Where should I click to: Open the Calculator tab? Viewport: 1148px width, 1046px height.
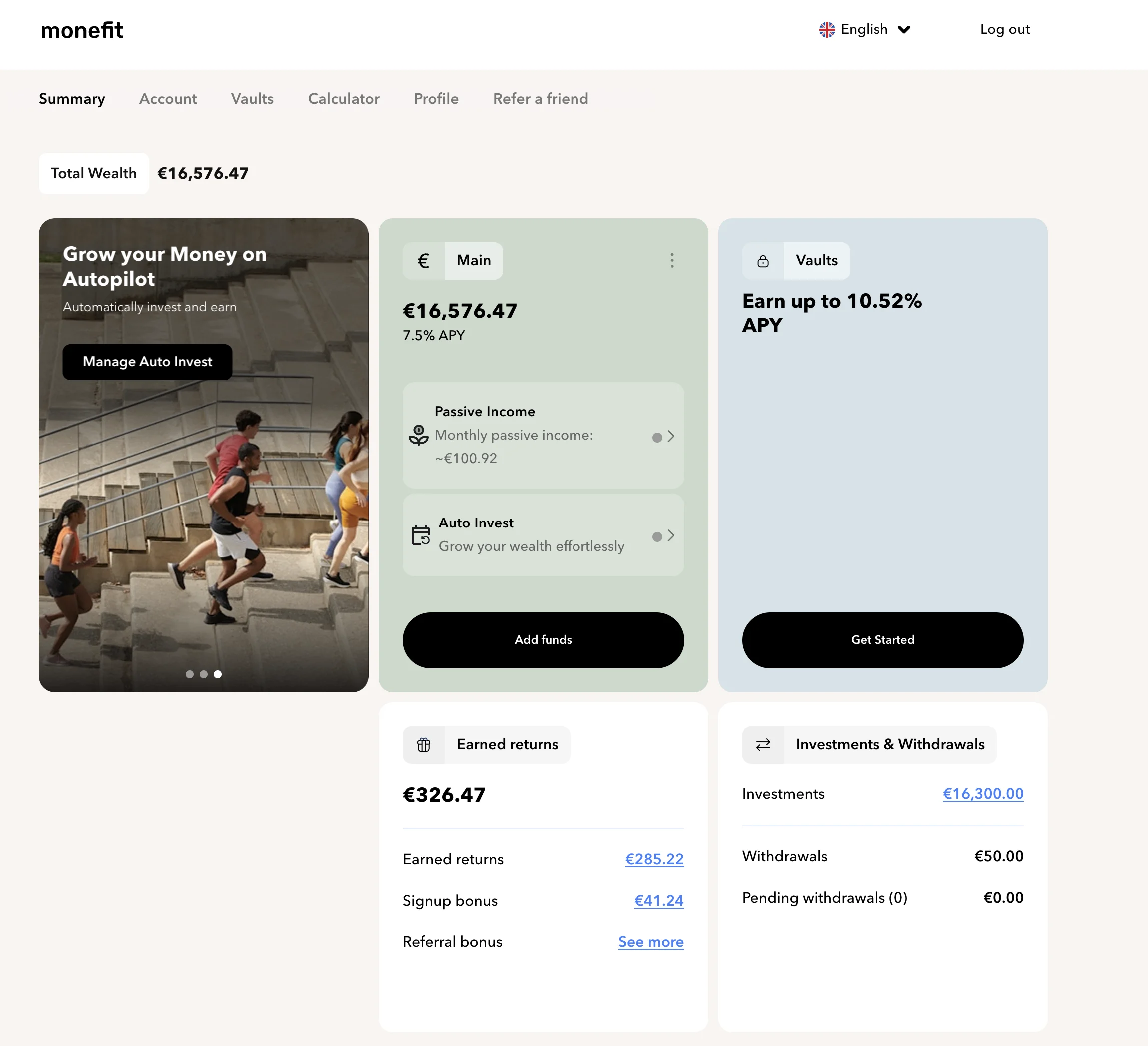click(343, 99)
